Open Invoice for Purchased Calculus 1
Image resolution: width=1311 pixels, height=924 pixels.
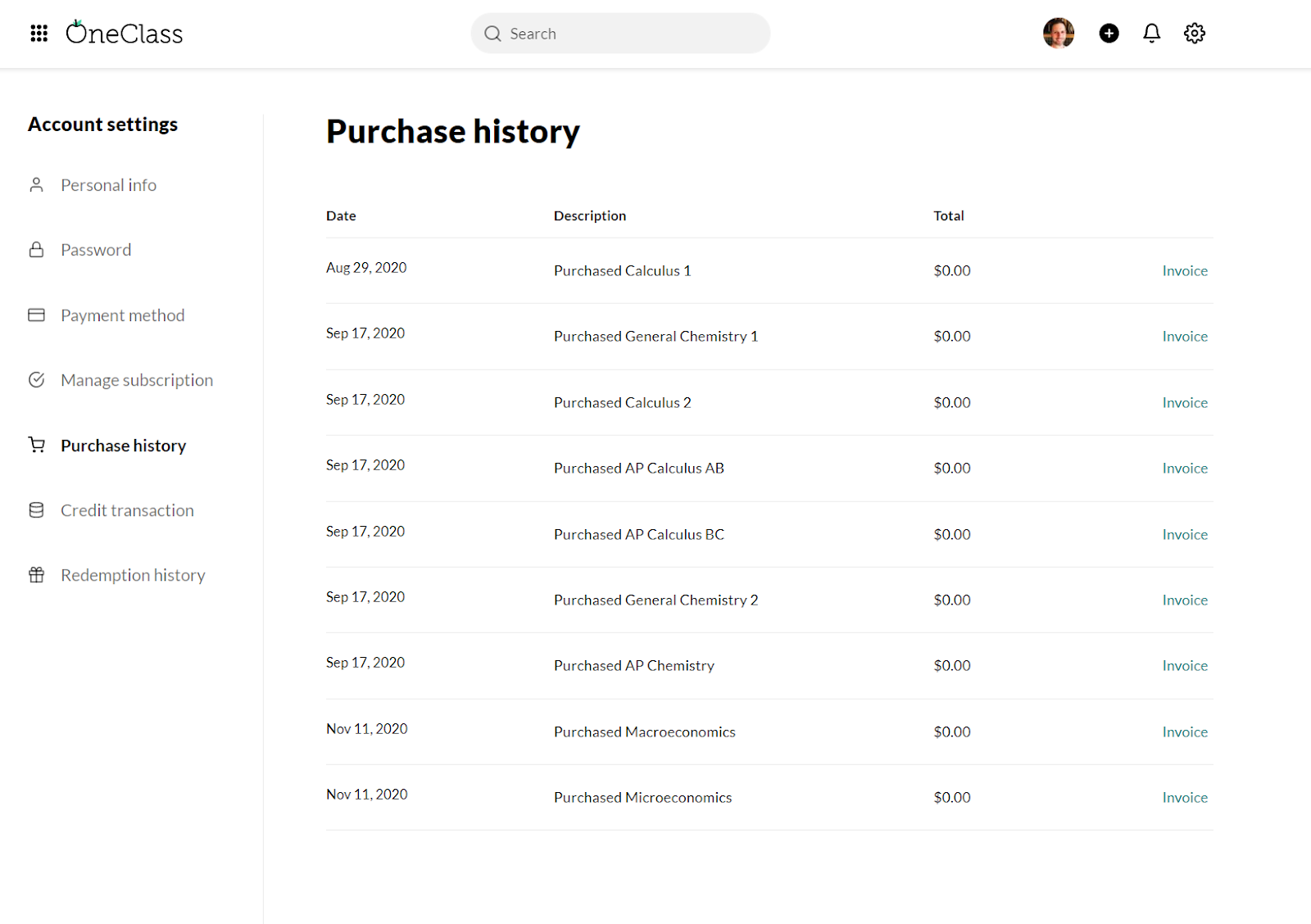[1184, 271]
